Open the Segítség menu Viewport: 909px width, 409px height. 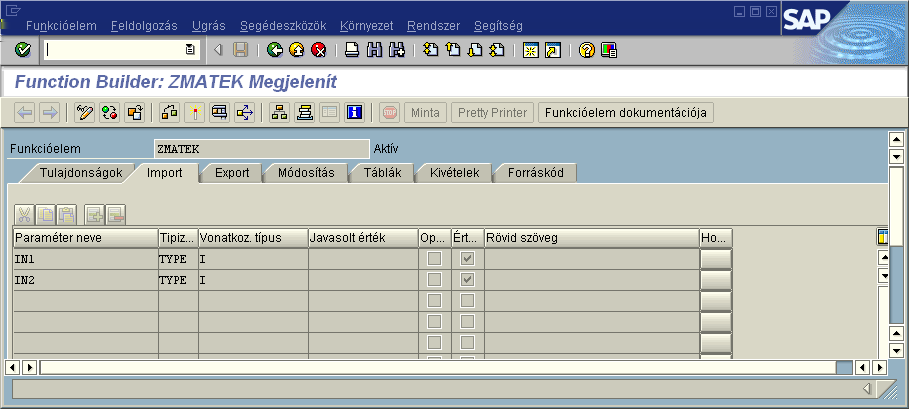(x=498, y=26)
